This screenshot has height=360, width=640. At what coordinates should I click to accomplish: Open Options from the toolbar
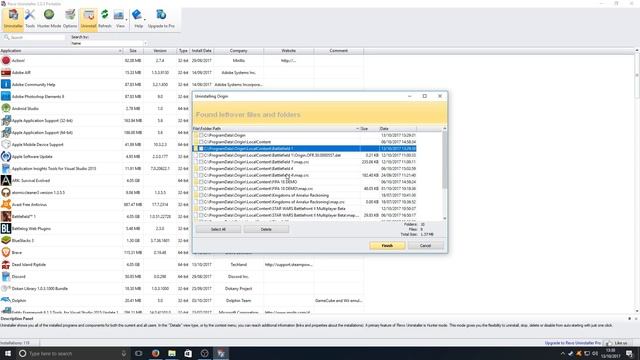[x=70, y=19]
